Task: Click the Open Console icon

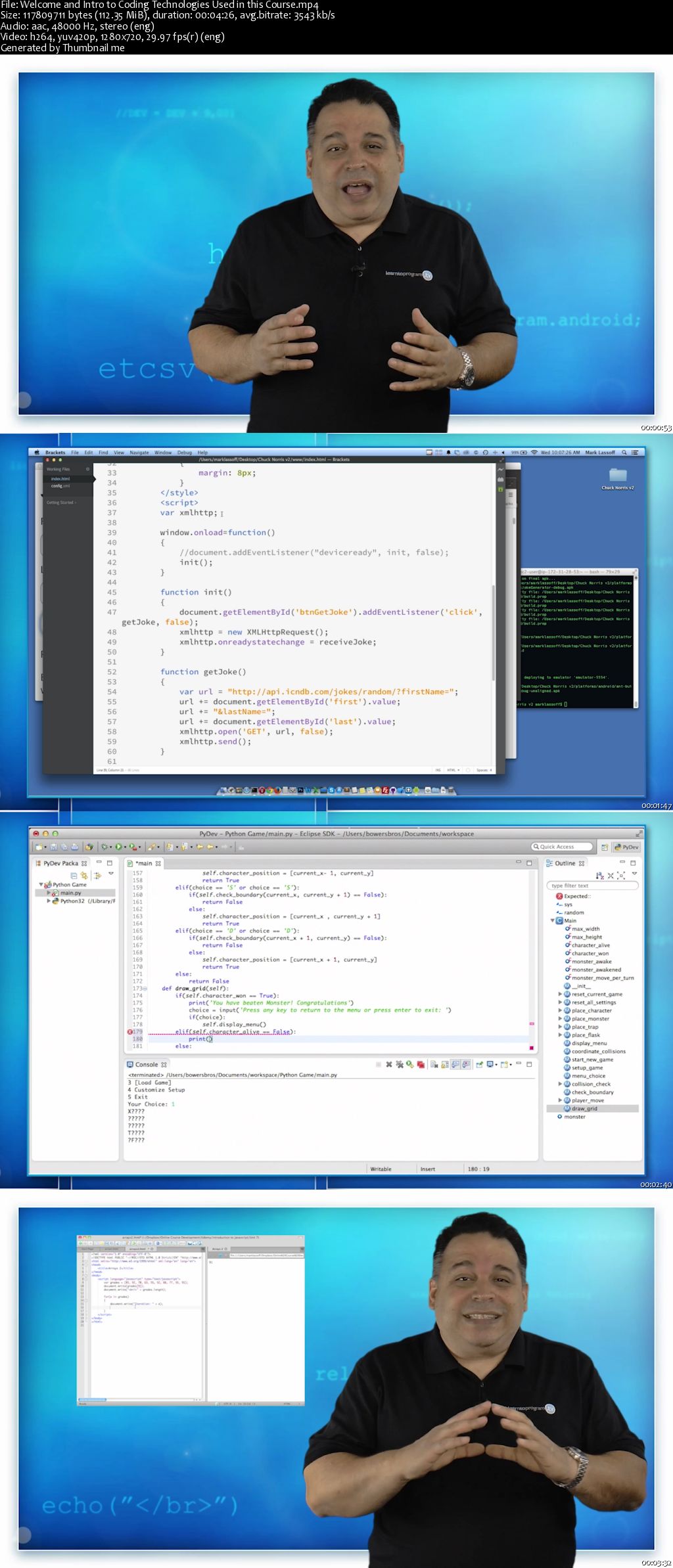Action: click(505, 1064)
